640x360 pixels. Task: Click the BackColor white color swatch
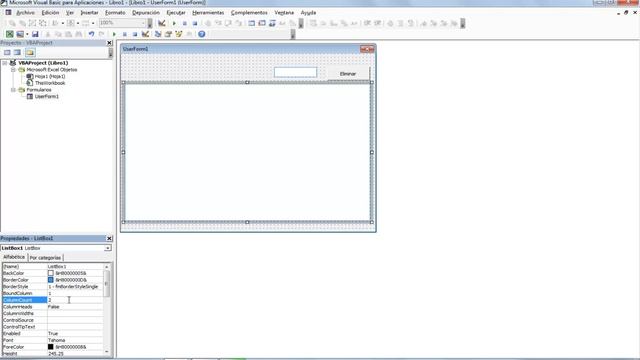coord(51,273)
